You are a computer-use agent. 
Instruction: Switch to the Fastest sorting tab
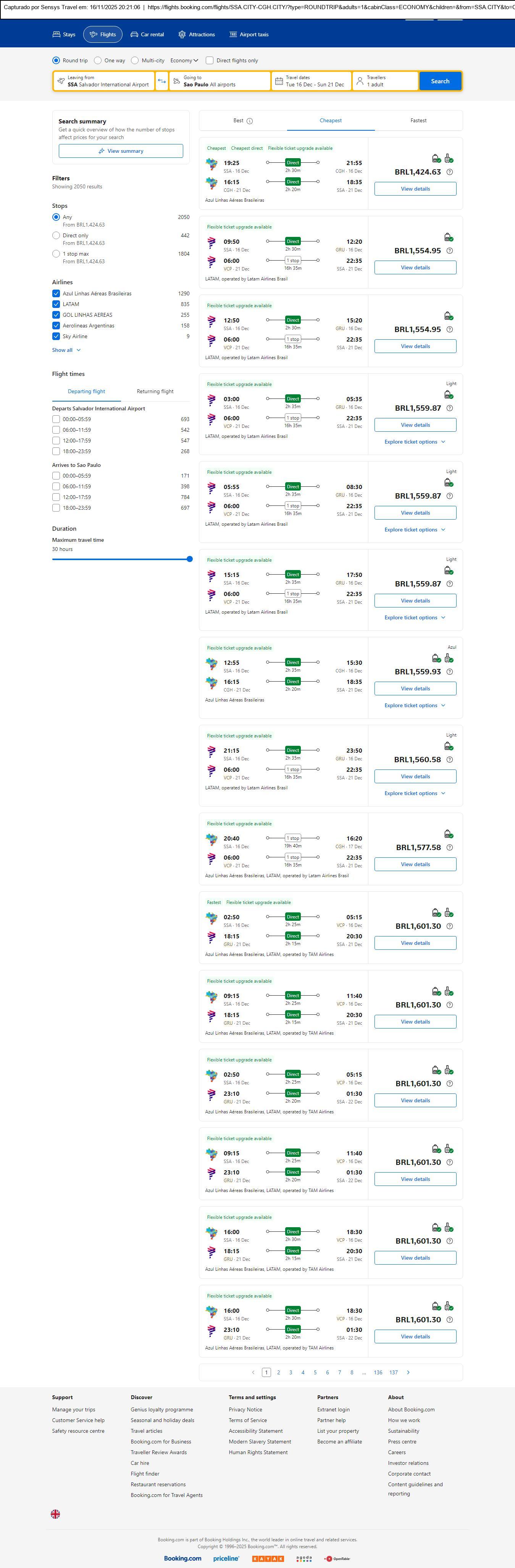click(418, 120)
